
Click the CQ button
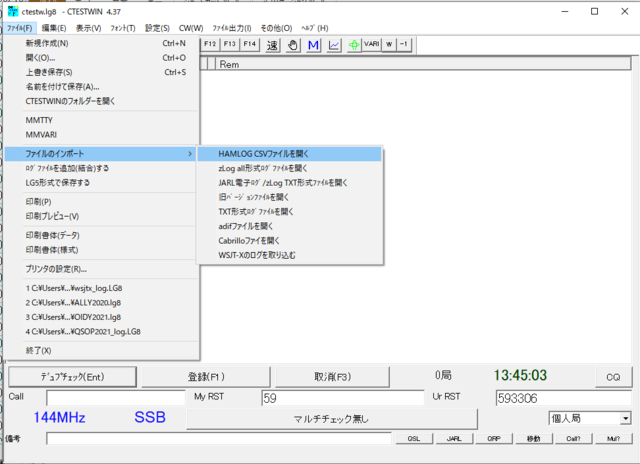(613, 377)
